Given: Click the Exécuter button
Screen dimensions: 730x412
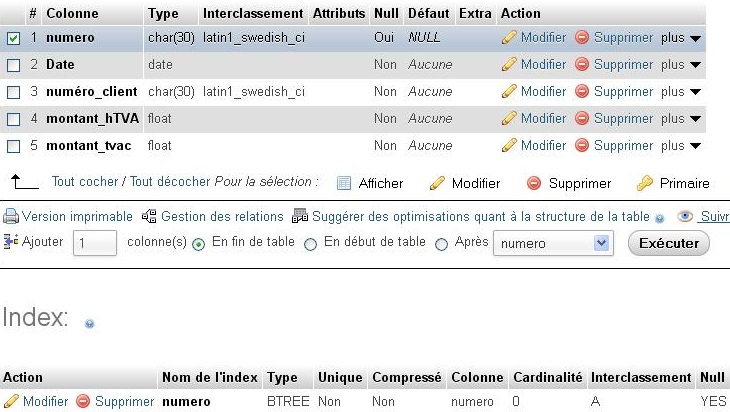Looking at the screenshot, I should pyautogui.click(x=669, y=243).
